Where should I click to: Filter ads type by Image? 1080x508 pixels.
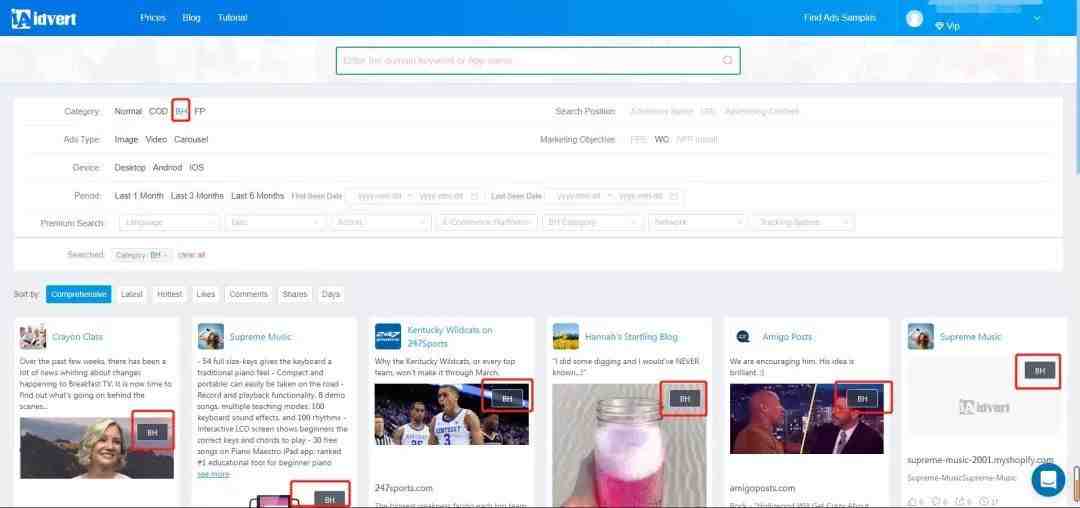127,139
